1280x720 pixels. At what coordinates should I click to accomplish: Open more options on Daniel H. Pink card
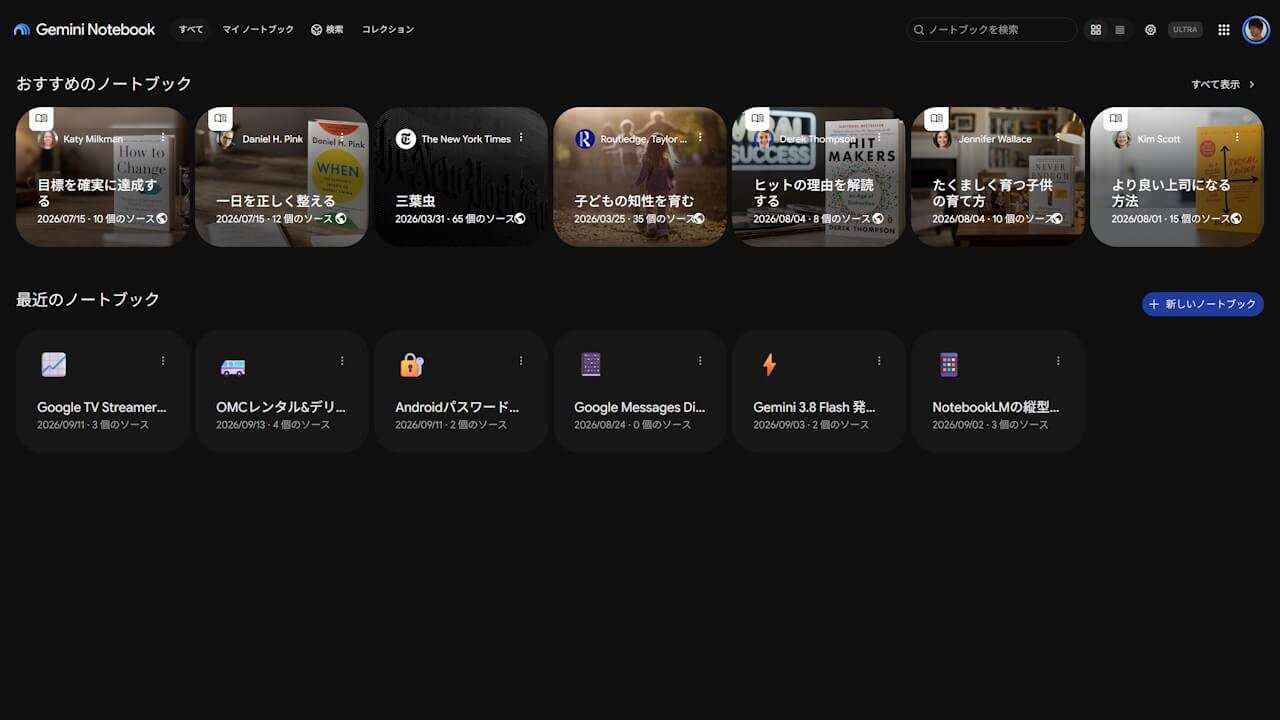point(342,137)
